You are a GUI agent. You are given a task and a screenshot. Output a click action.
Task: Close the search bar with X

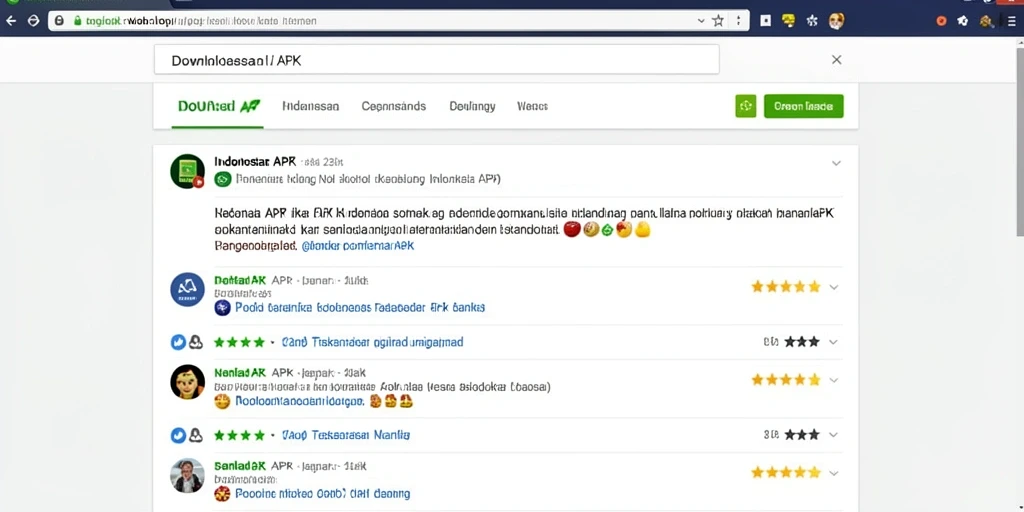[836, 59]
